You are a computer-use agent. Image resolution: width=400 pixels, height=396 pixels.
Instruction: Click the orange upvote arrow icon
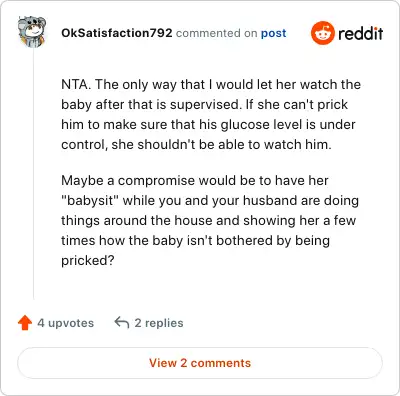click(x=25, y=323)
